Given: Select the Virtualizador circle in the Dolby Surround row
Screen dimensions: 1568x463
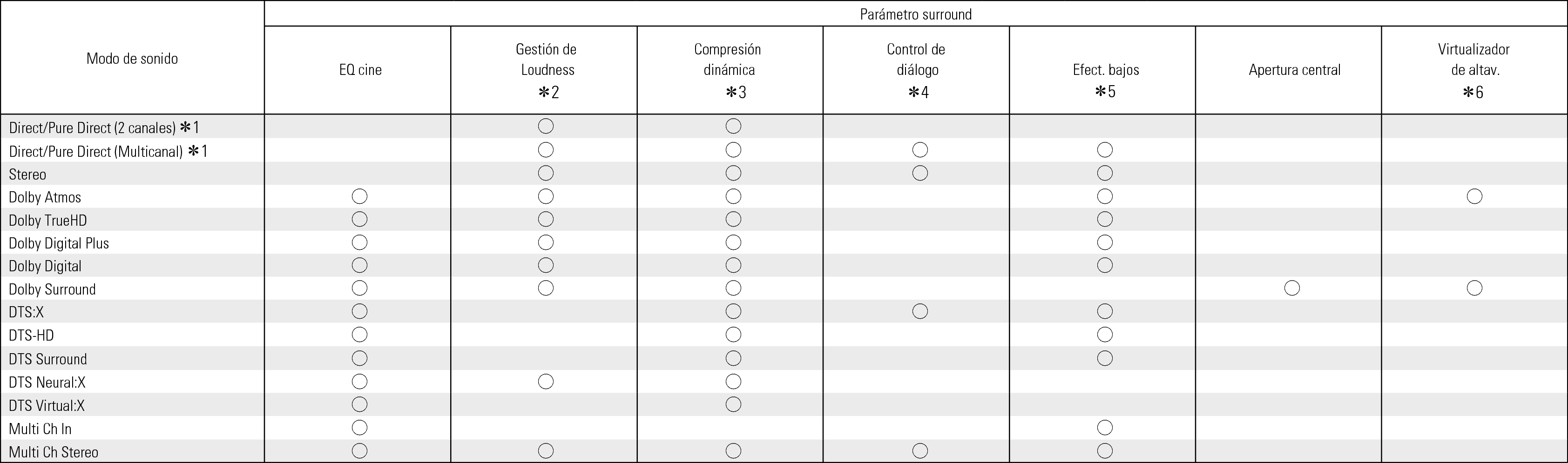Looking at the screenshot, I should point(1474,288).
